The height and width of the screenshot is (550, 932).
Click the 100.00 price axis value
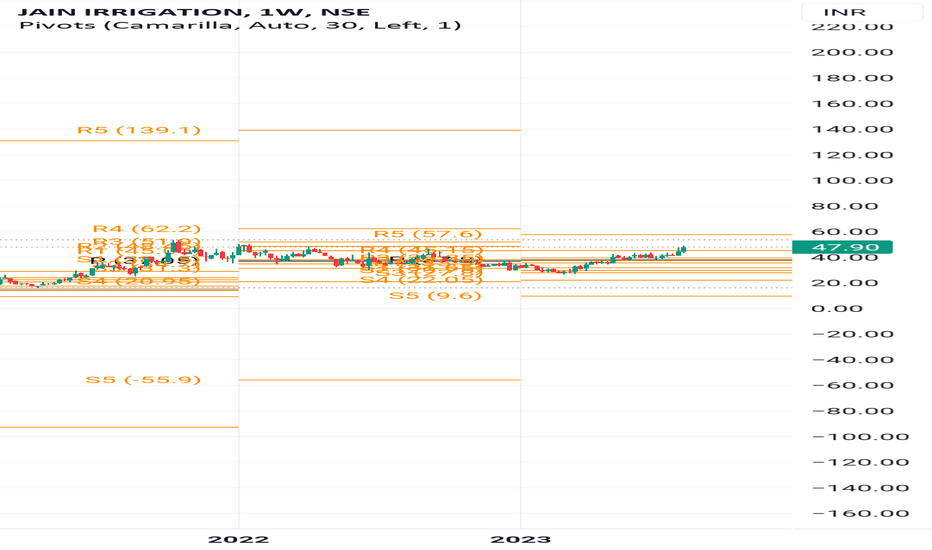(852, 180)
